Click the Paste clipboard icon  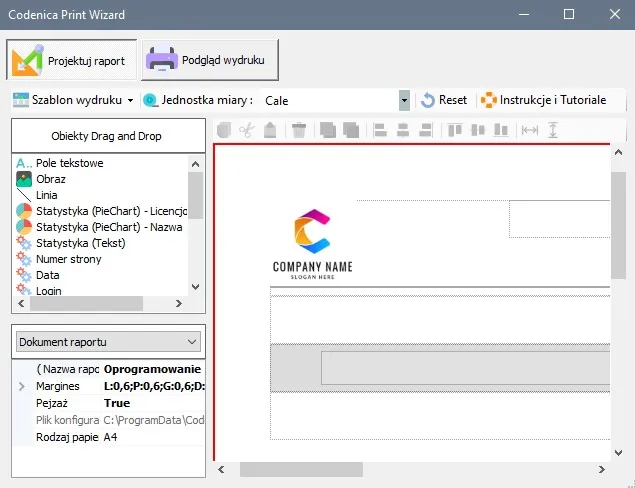[x=270, y=130]
